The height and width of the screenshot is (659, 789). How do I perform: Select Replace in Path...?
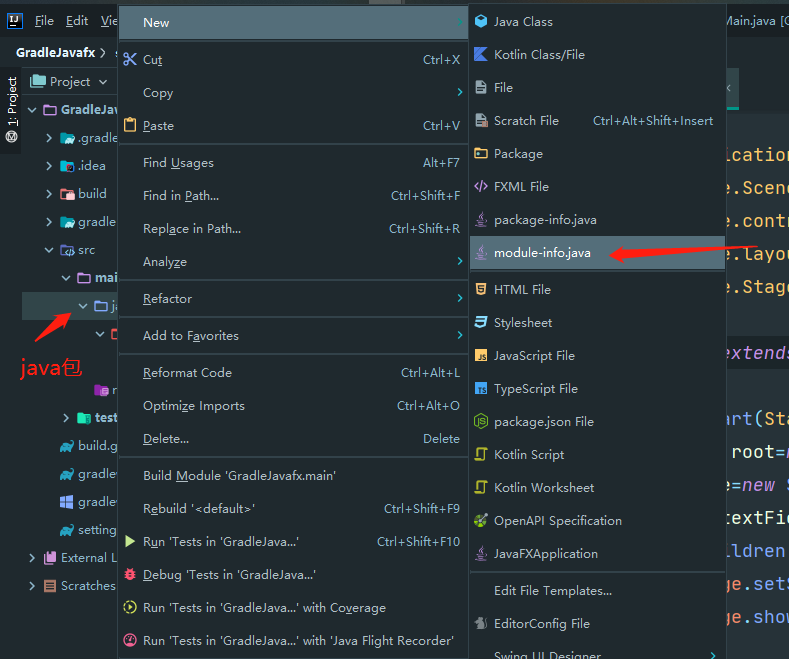click(x=293, y=229)
